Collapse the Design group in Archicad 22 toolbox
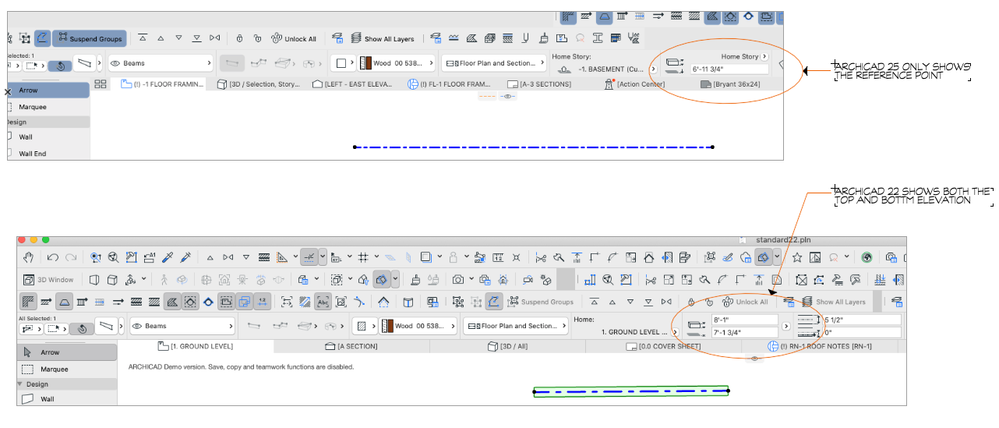999x428 pixels. pos(20,384)
